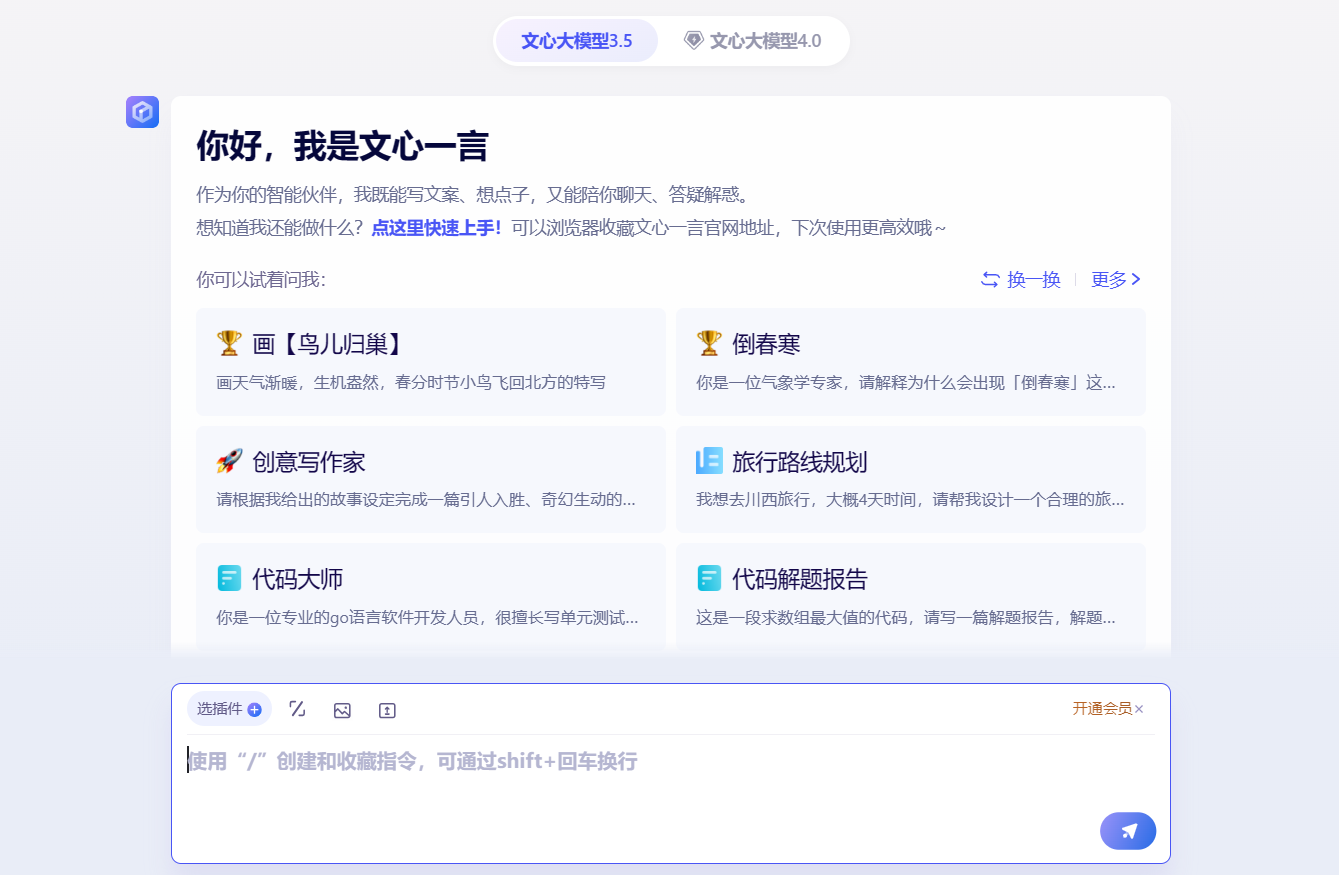Click rocket icon on 创意写作家 card
The width and height of the screenshot is (1339, 875).
click(x=229, y=461)
